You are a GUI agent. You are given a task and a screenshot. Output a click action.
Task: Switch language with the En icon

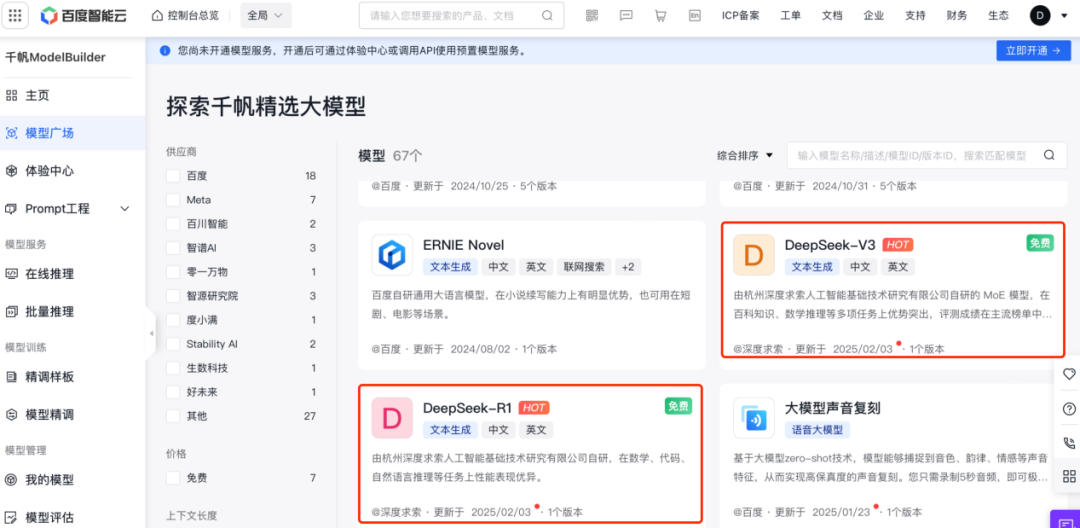pos(695,16)
